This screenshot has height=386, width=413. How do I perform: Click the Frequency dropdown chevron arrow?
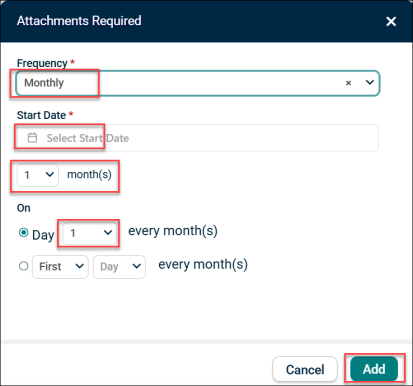coord(370,82)
